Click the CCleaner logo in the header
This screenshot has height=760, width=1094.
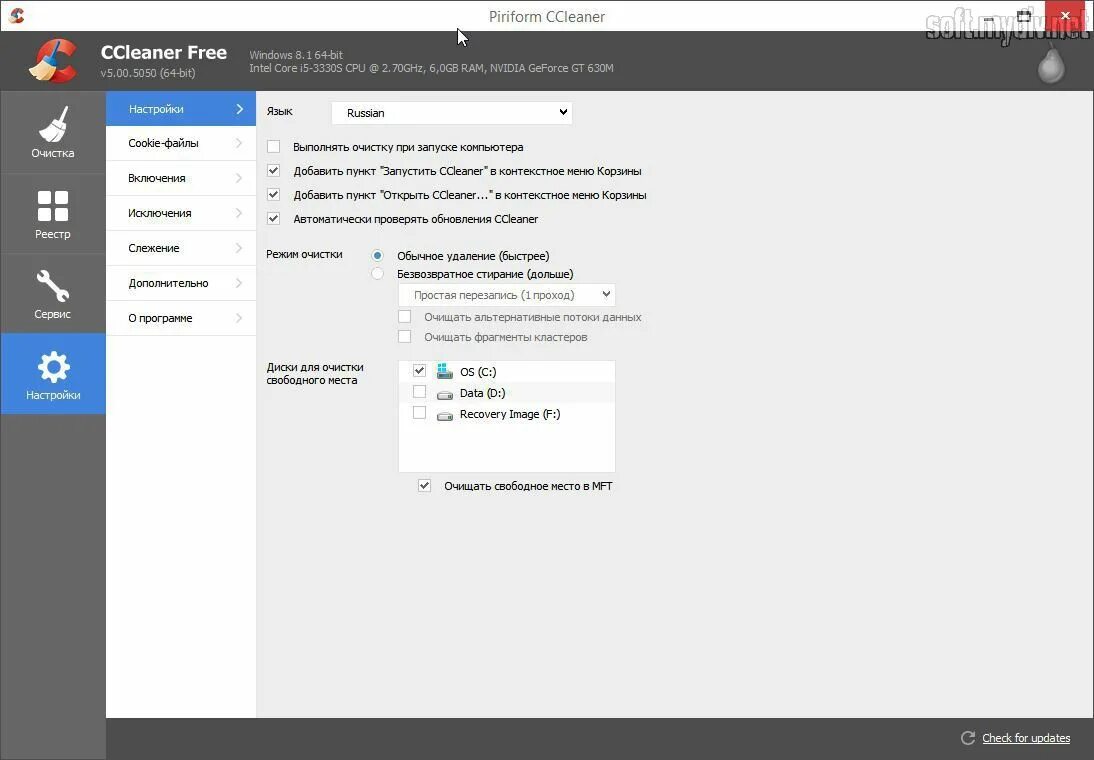pos(55,60)
